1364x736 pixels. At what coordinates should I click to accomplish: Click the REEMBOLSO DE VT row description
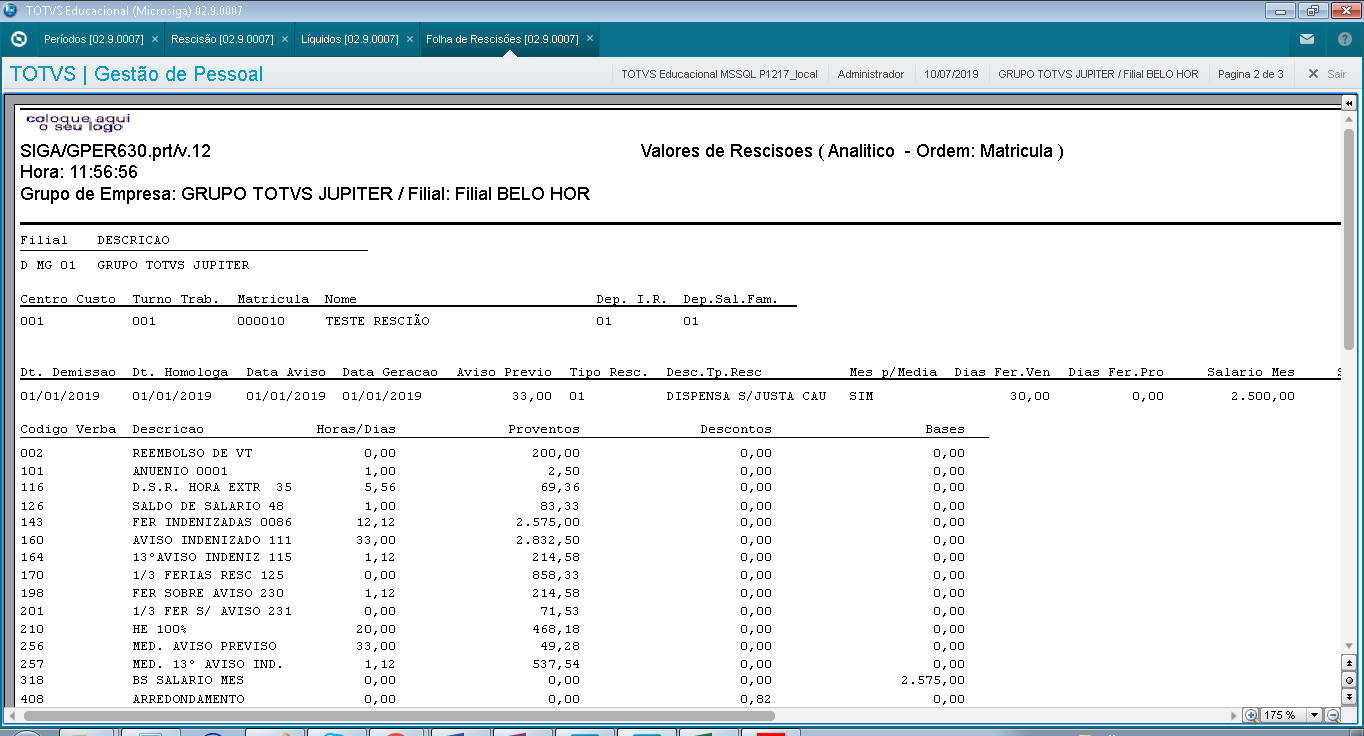(x=192, y=453)
